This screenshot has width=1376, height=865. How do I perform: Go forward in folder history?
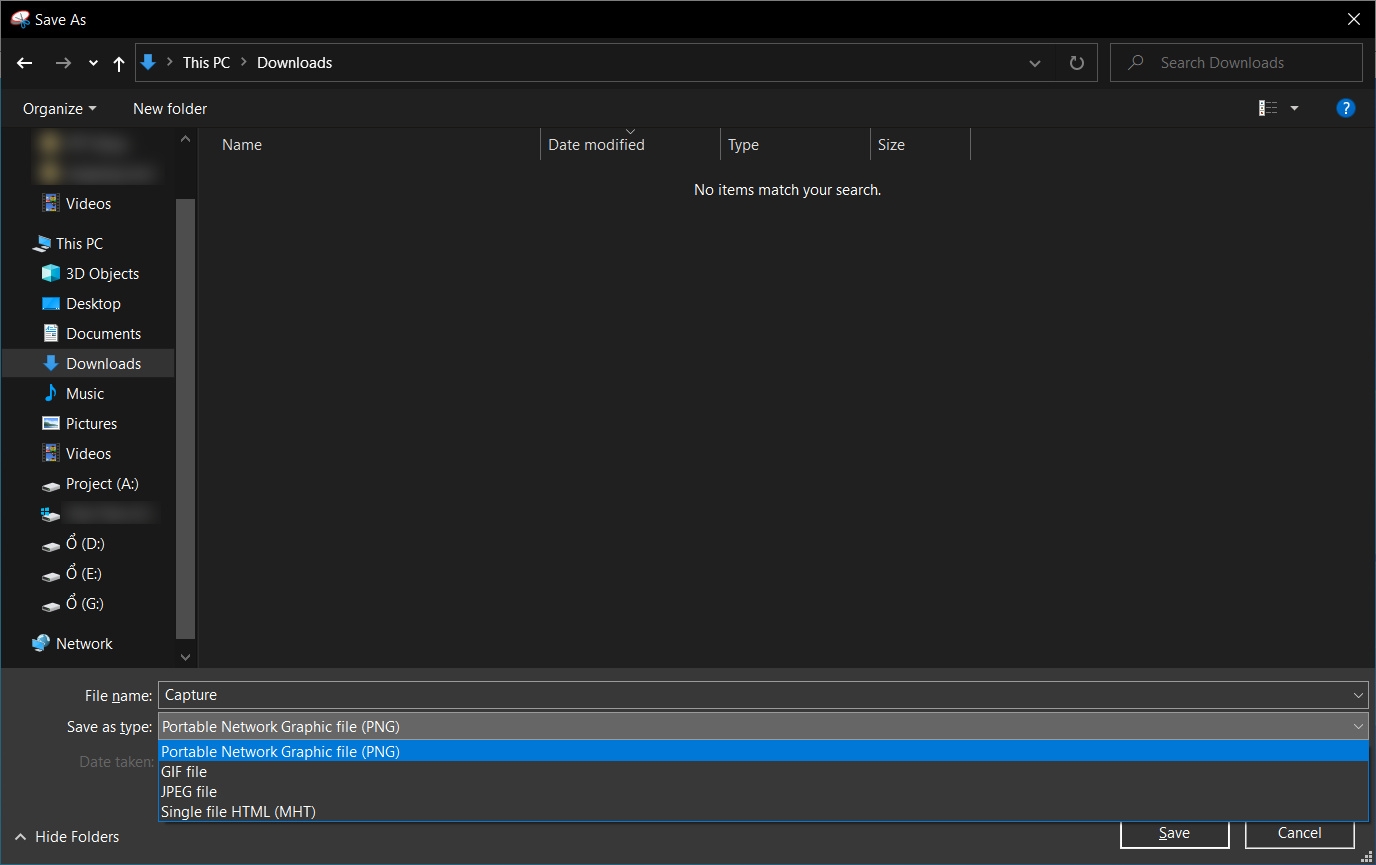[62, 62]
